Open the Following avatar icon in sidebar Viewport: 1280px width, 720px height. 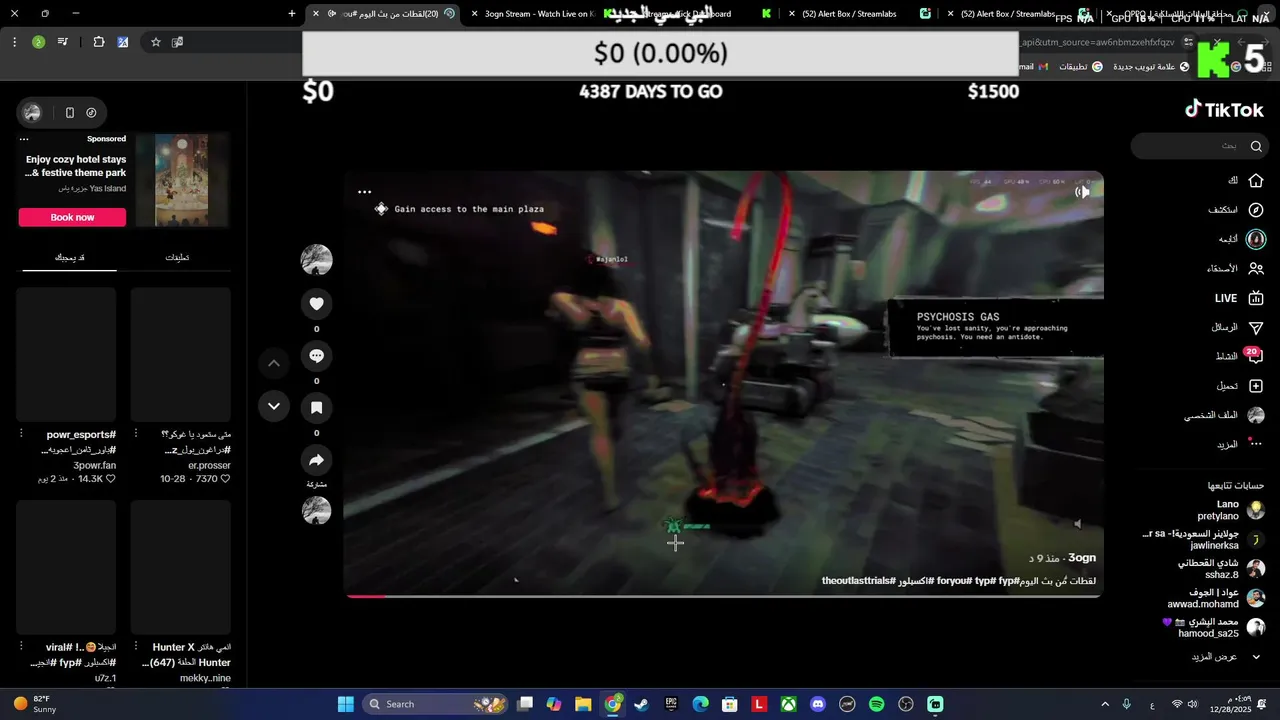coord(1256,239)
